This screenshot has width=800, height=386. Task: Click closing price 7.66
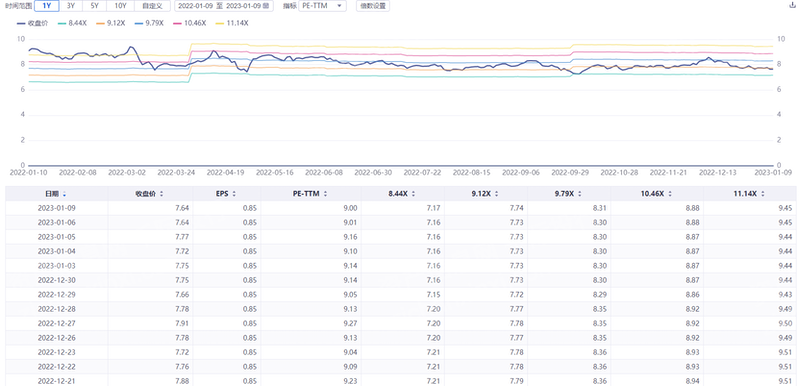182,294
